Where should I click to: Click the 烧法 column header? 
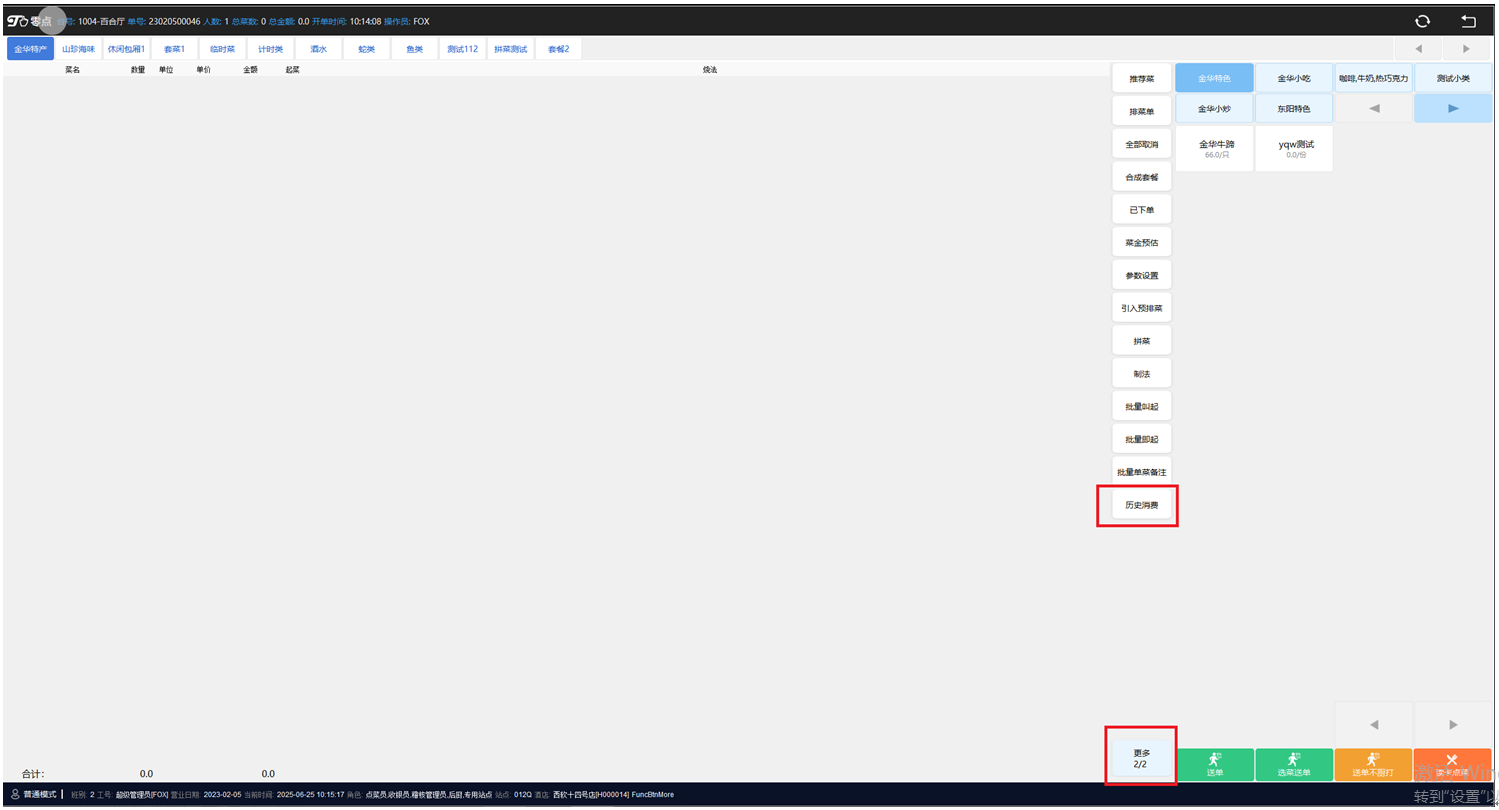[x=710, y=70]
